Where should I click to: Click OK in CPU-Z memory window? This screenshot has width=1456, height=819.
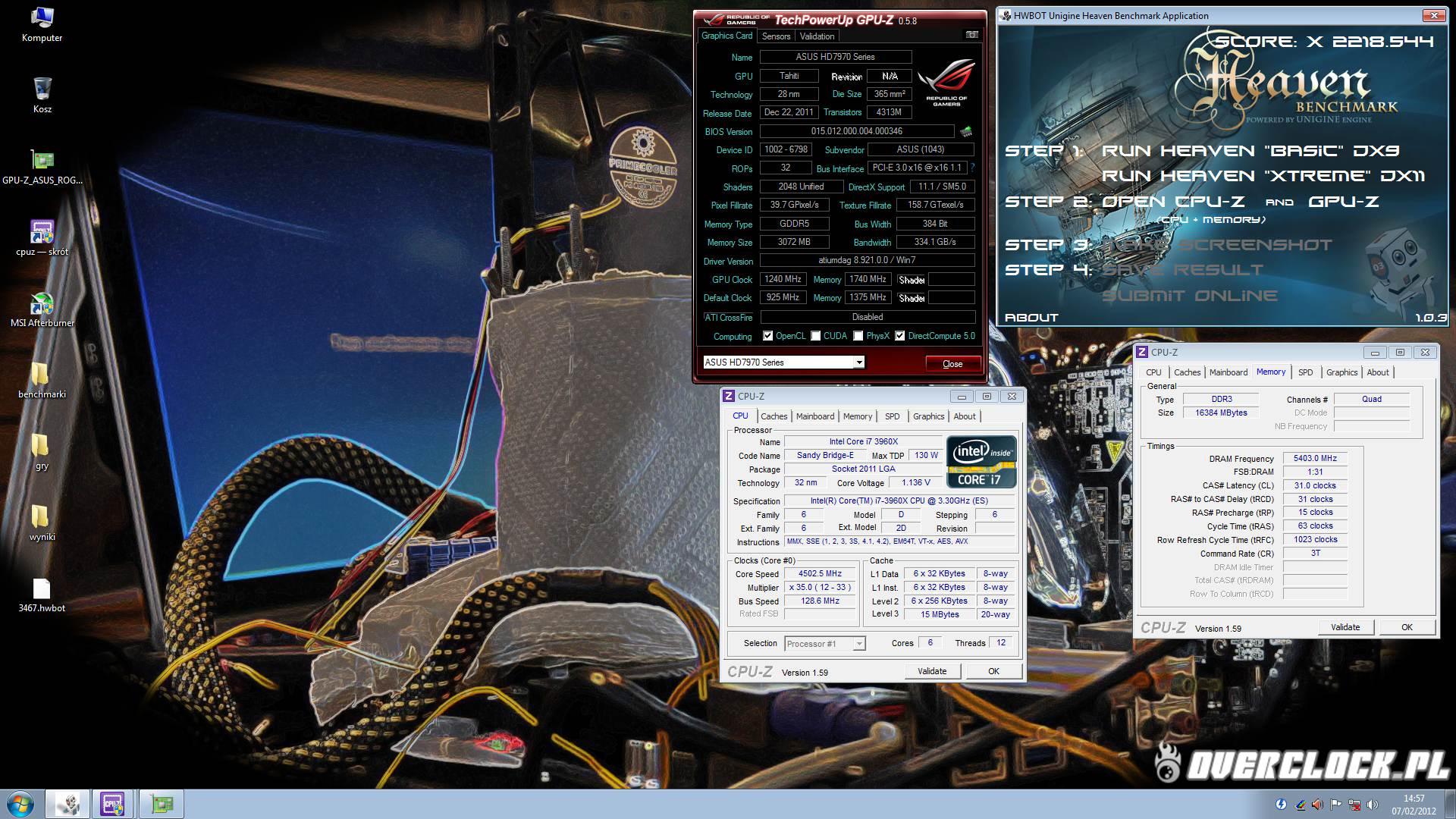click(1407, 627)
